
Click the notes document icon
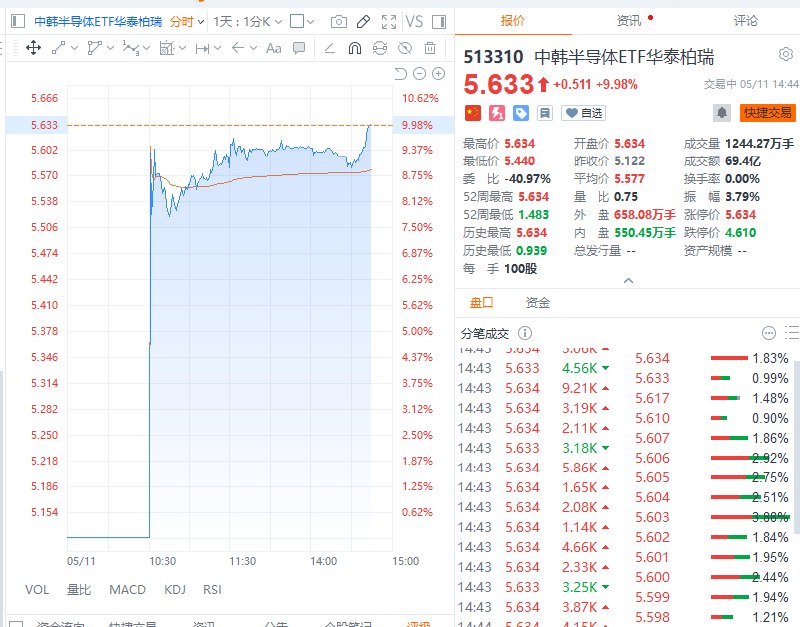(x=545, y=113)
